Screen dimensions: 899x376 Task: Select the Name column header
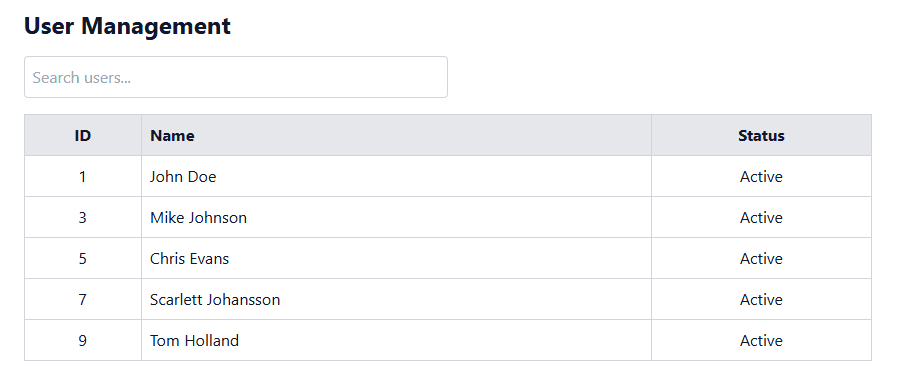coord(396,135)
